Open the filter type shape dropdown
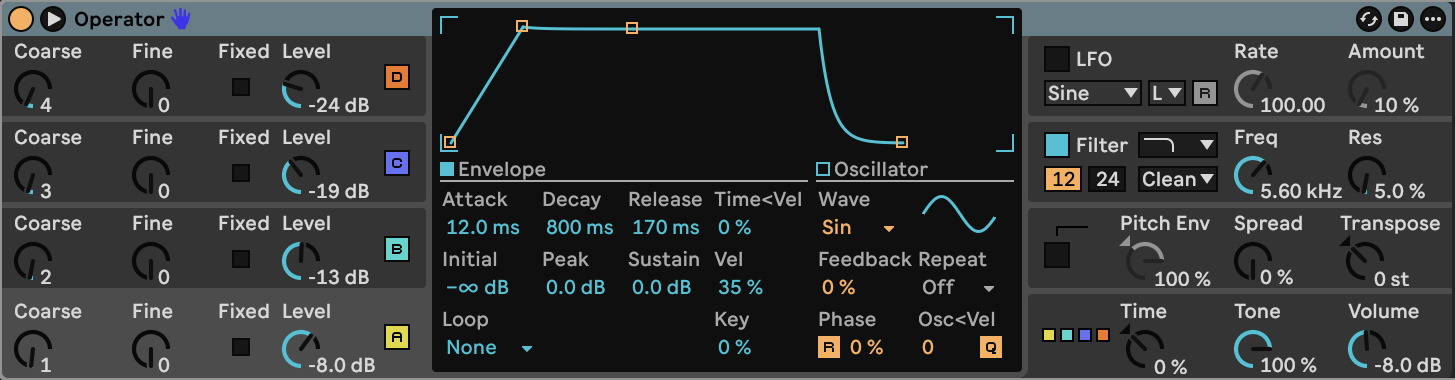 click(x=1178, y=145)
